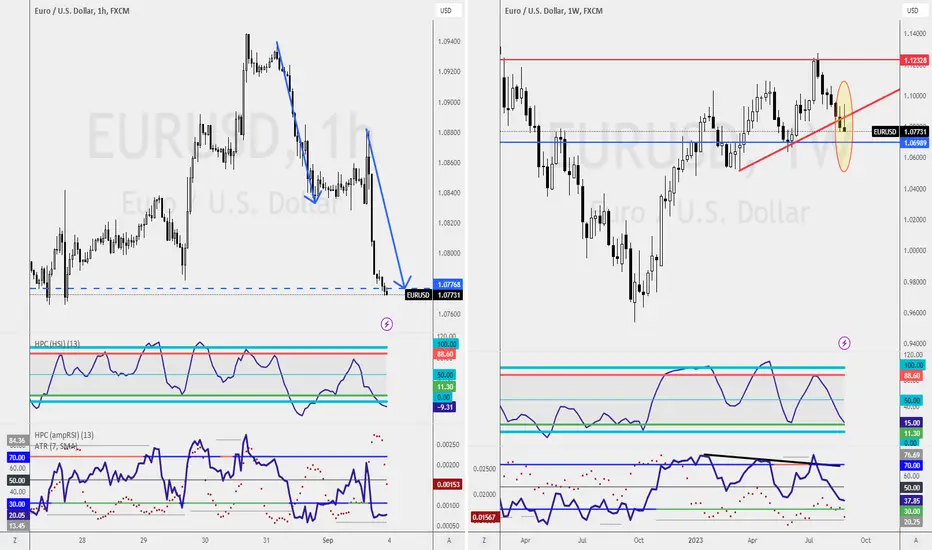Toggle auto scale A button on the weekly chart
This screenshot has height=550, width=932.
pos(916,540)
